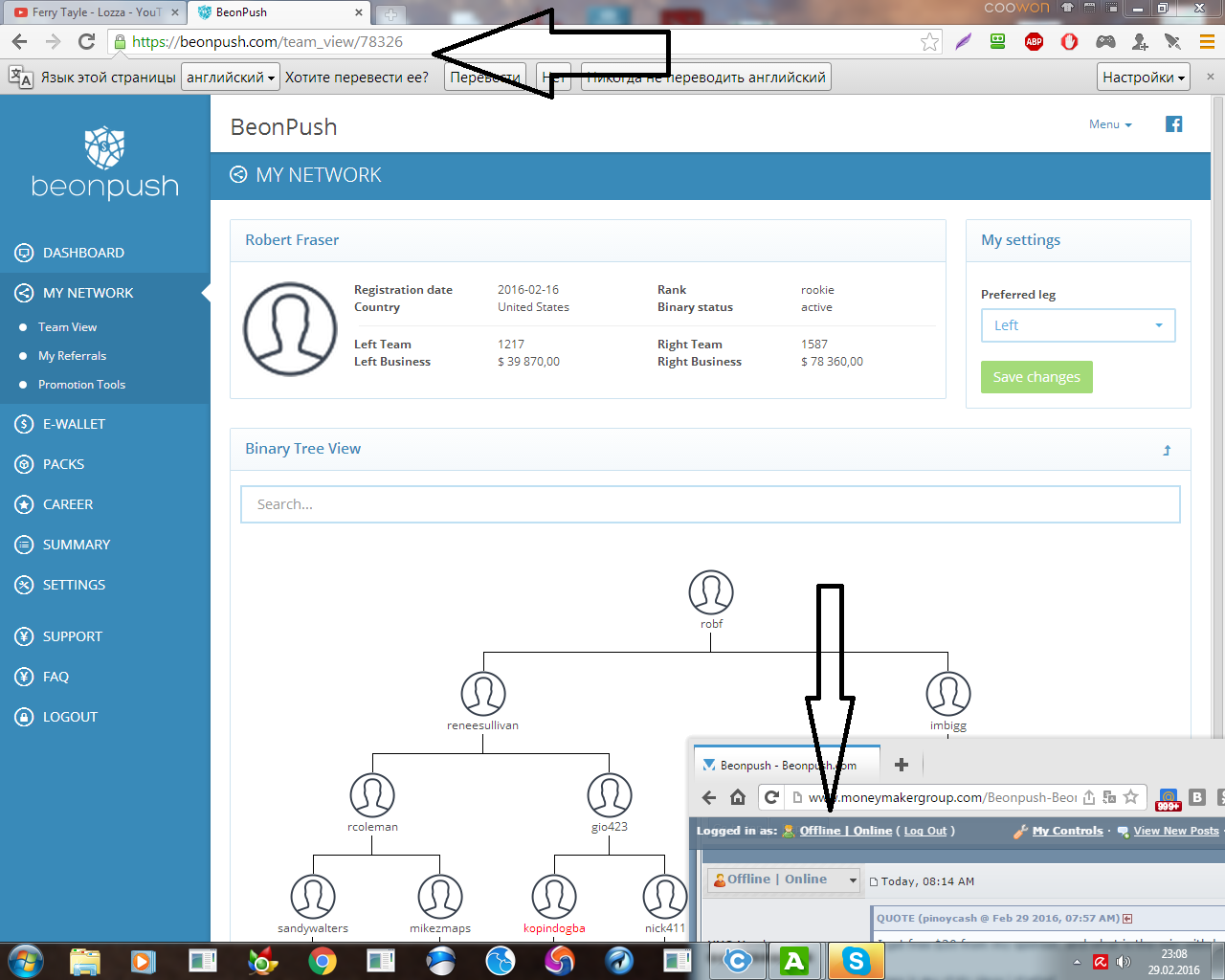Viewport: 1225px width, 980px height.
Task: Open the Adblock Plus extension
Action: (1034, 41)
